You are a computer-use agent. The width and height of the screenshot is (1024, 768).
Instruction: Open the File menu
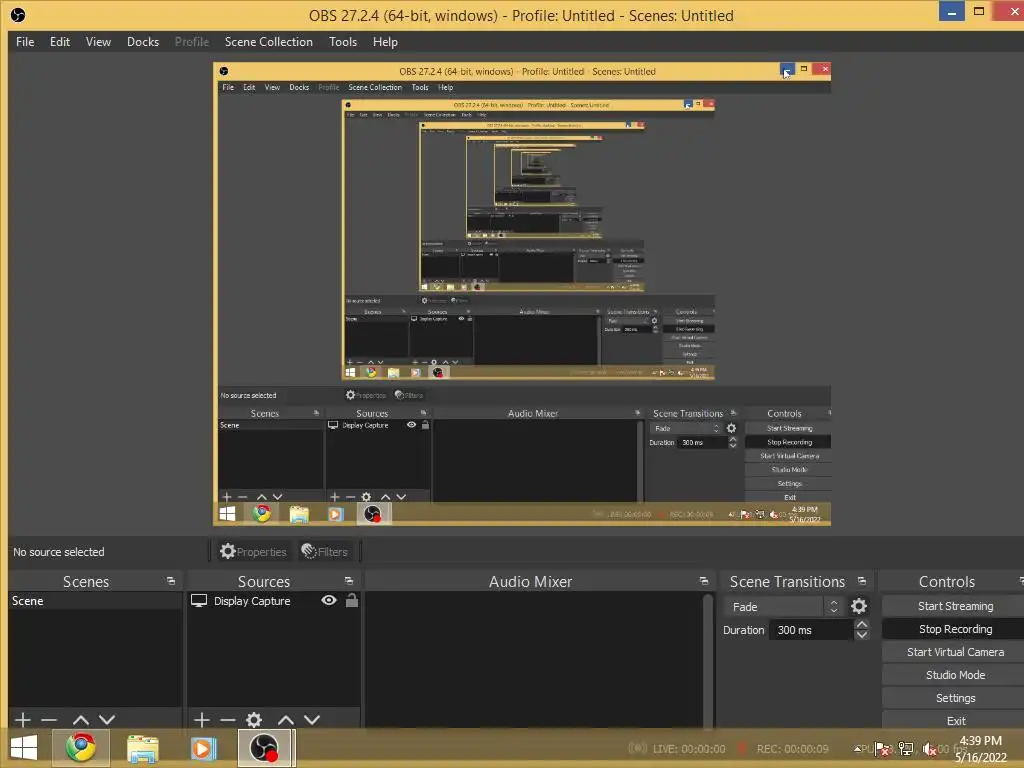coord(25,42)
